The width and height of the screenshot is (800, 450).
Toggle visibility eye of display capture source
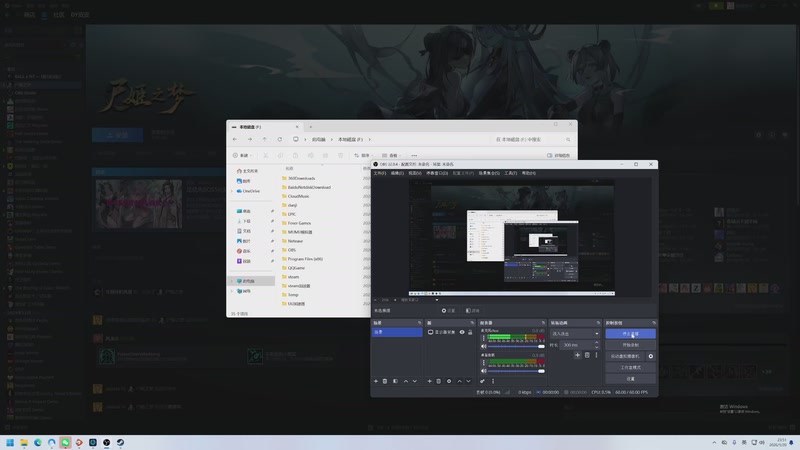tap(462, 332)
